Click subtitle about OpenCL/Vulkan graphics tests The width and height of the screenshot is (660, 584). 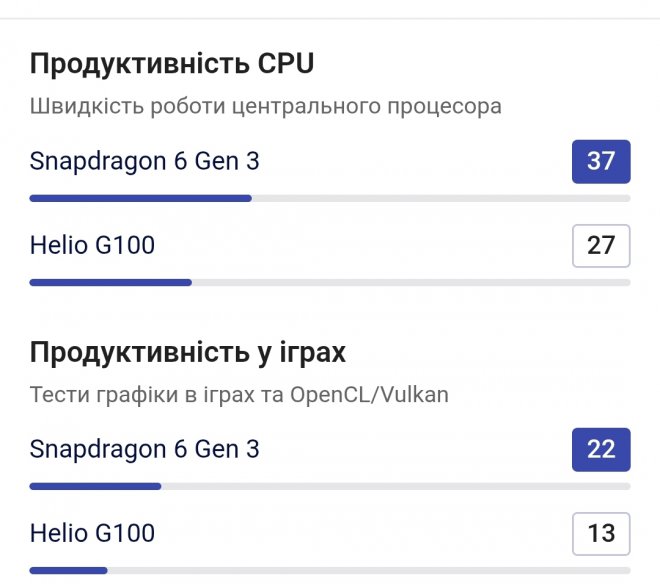[x=239, y=394]
